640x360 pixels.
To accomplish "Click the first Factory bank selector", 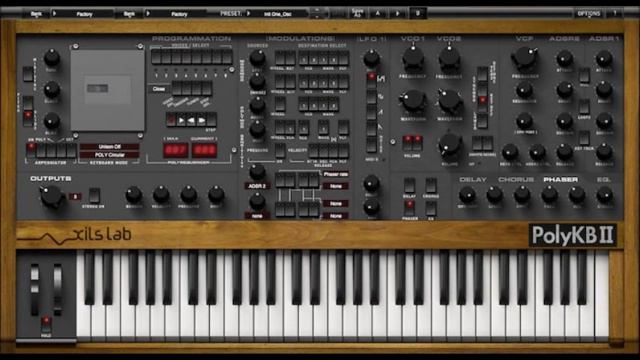I will click(84, 14).
